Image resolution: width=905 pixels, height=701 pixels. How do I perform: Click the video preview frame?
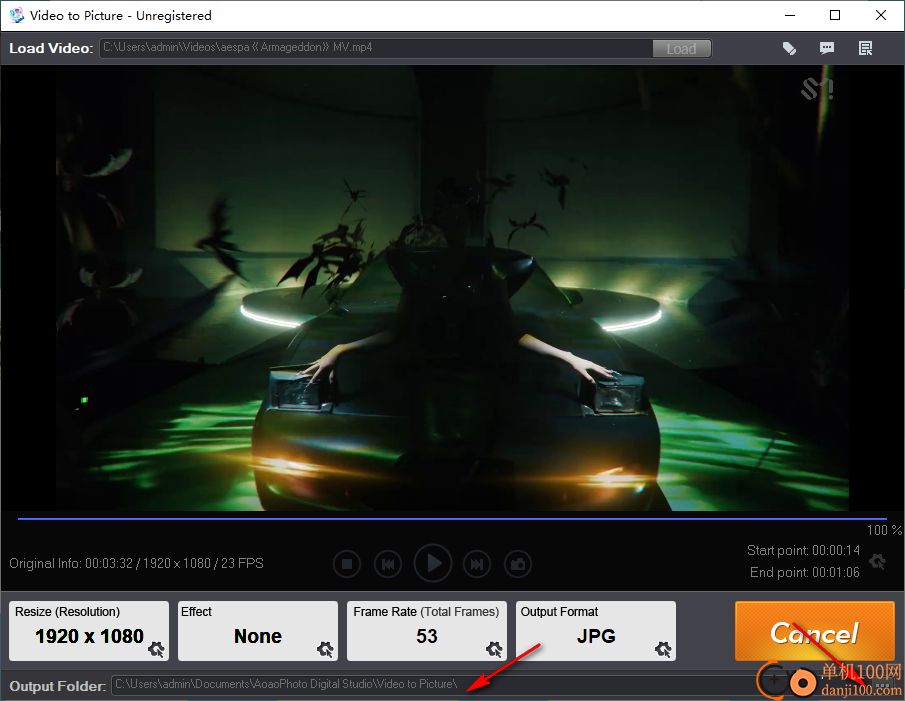[452, 288]
